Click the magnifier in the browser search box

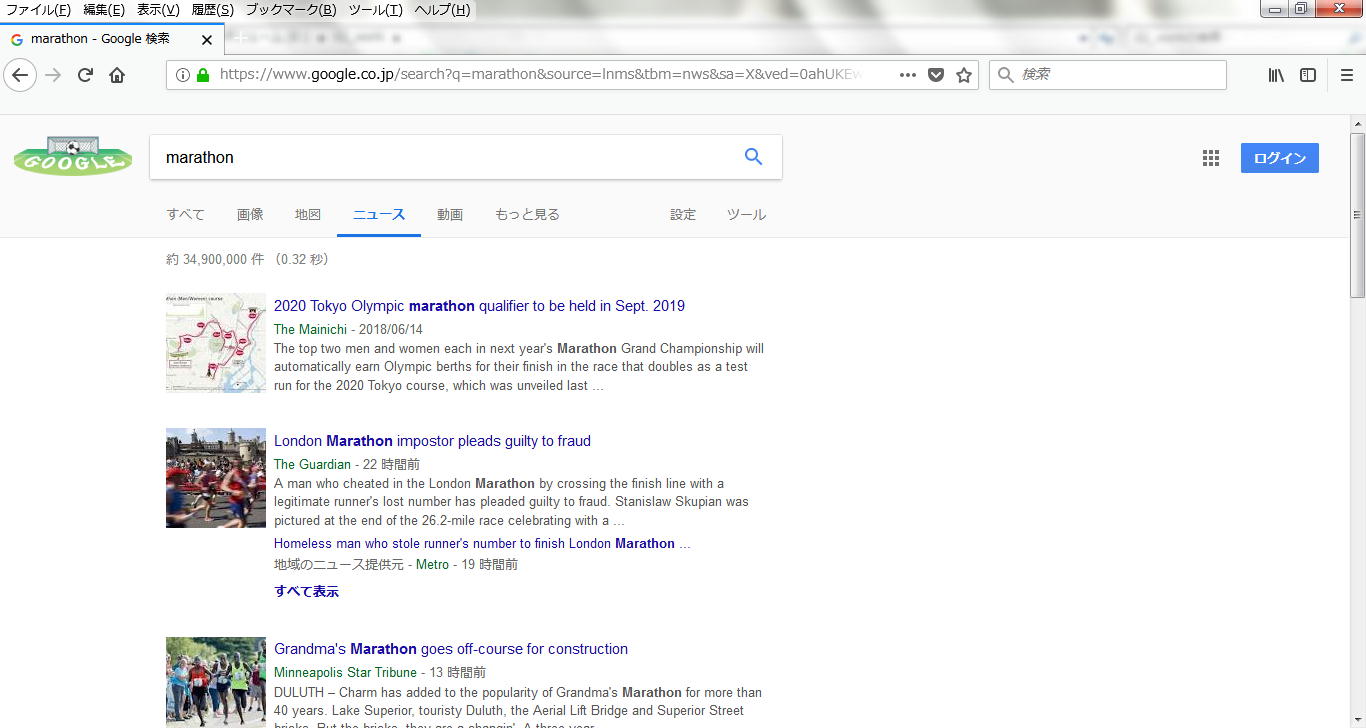pos(1005,75)
